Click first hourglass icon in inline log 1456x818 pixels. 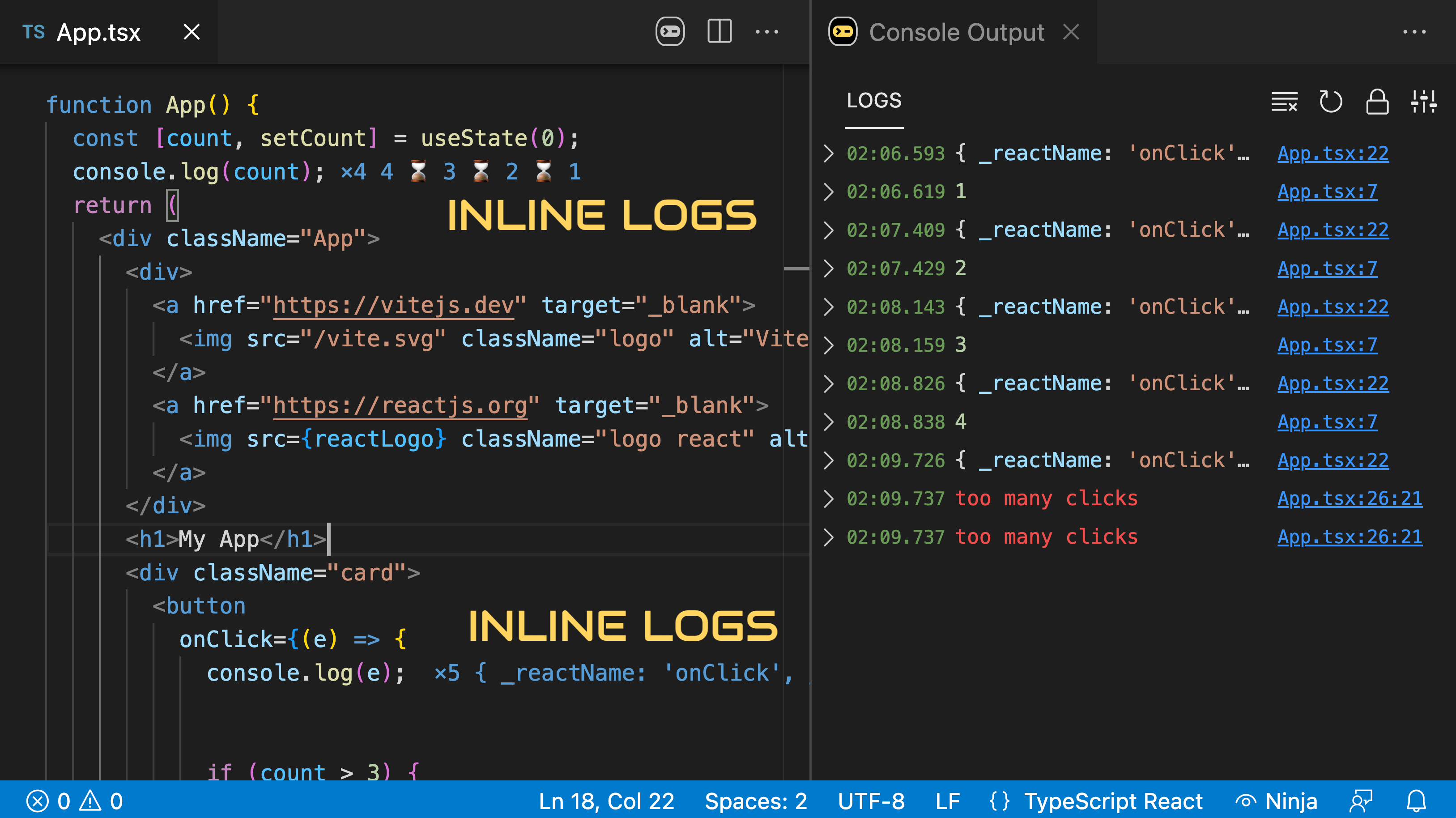[418, 172]
